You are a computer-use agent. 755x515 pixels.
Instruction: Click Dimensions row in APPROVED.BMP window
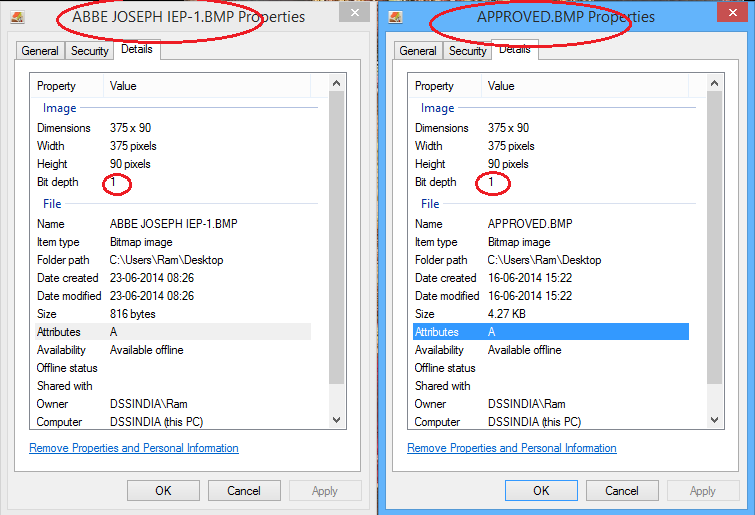(551, 128)
